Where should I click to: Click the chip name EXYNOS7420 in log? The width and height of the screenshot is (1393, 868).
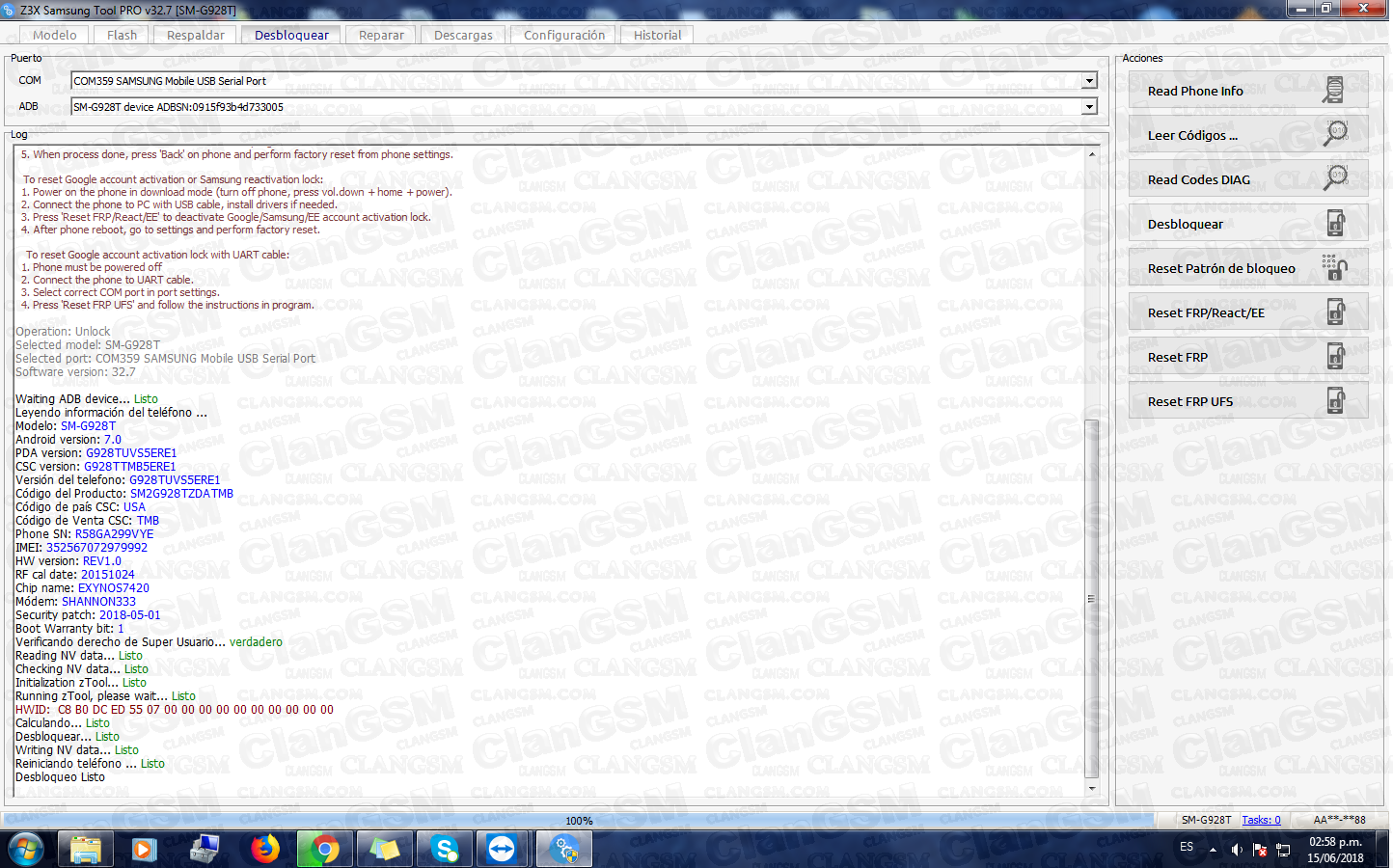pos(114,587)
